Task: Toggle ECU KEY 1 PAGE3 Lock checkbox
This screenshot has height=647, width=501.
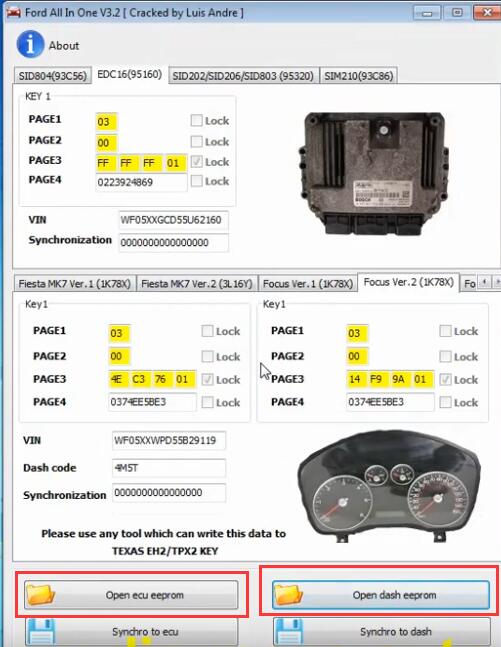Action: click(x=196, y=162)
